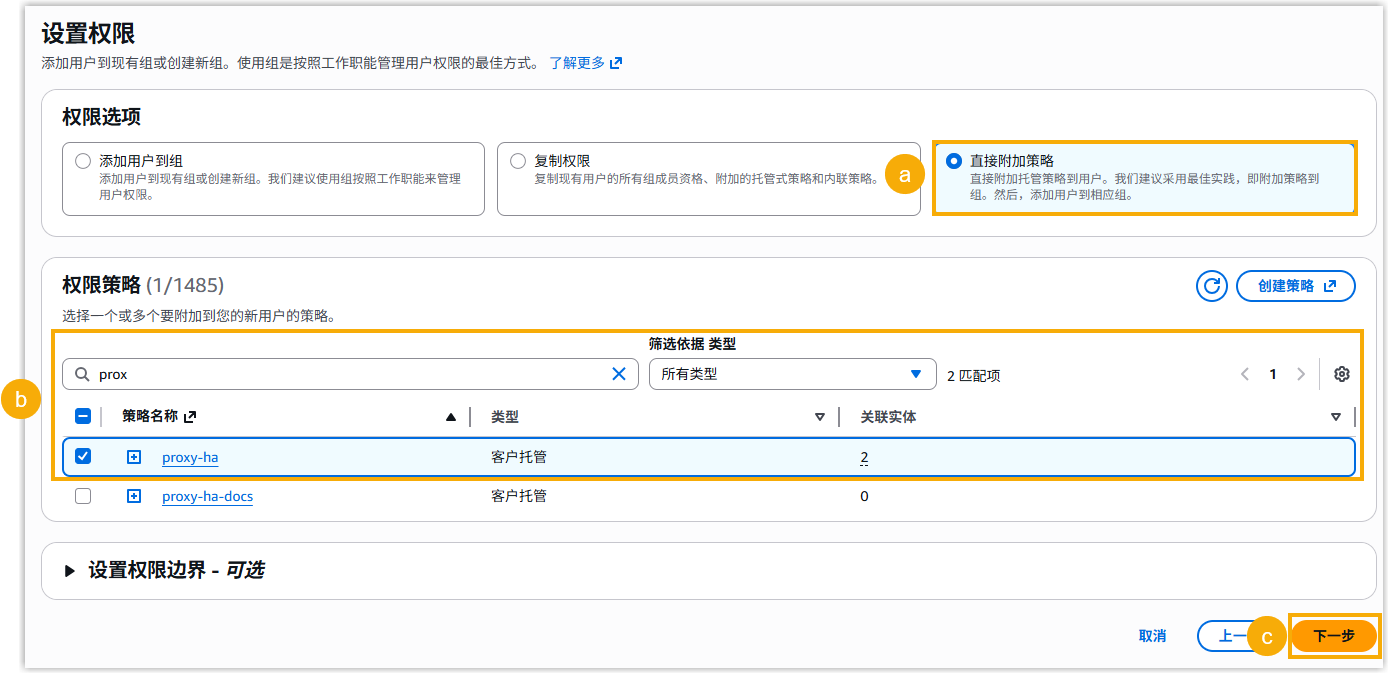This screenshot has width=1389, height=674.
Task: Expand proxy-ha-docs policy details plus icon
Action: pyautogui.click(x=134, y=496)
